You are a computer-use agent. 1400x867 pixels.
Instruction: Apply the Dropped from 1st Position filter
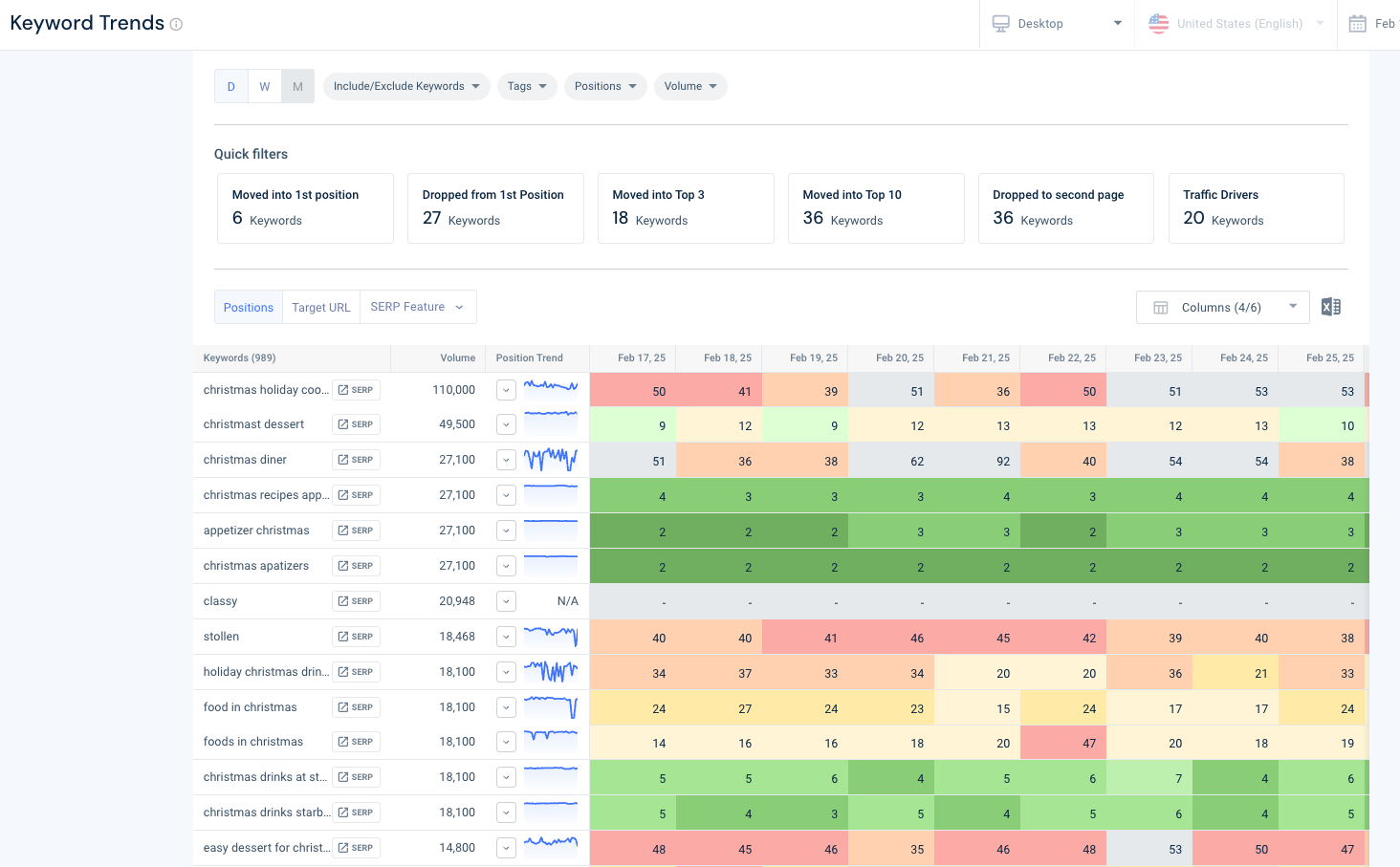tap(495, 207)
